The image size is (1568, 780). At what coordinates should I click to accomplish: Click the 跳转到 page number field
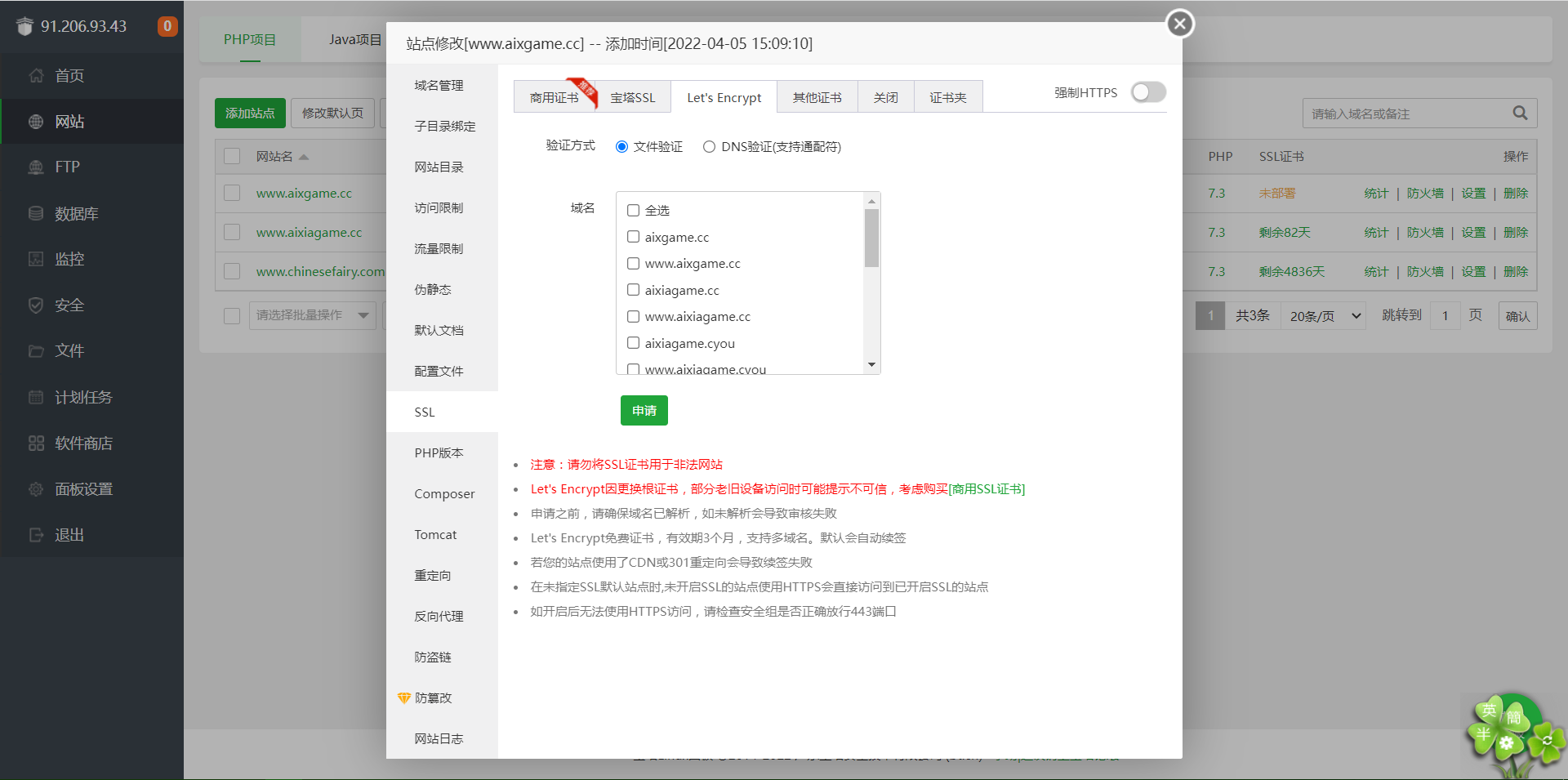pyautogui.click(x=1445, y=315)
